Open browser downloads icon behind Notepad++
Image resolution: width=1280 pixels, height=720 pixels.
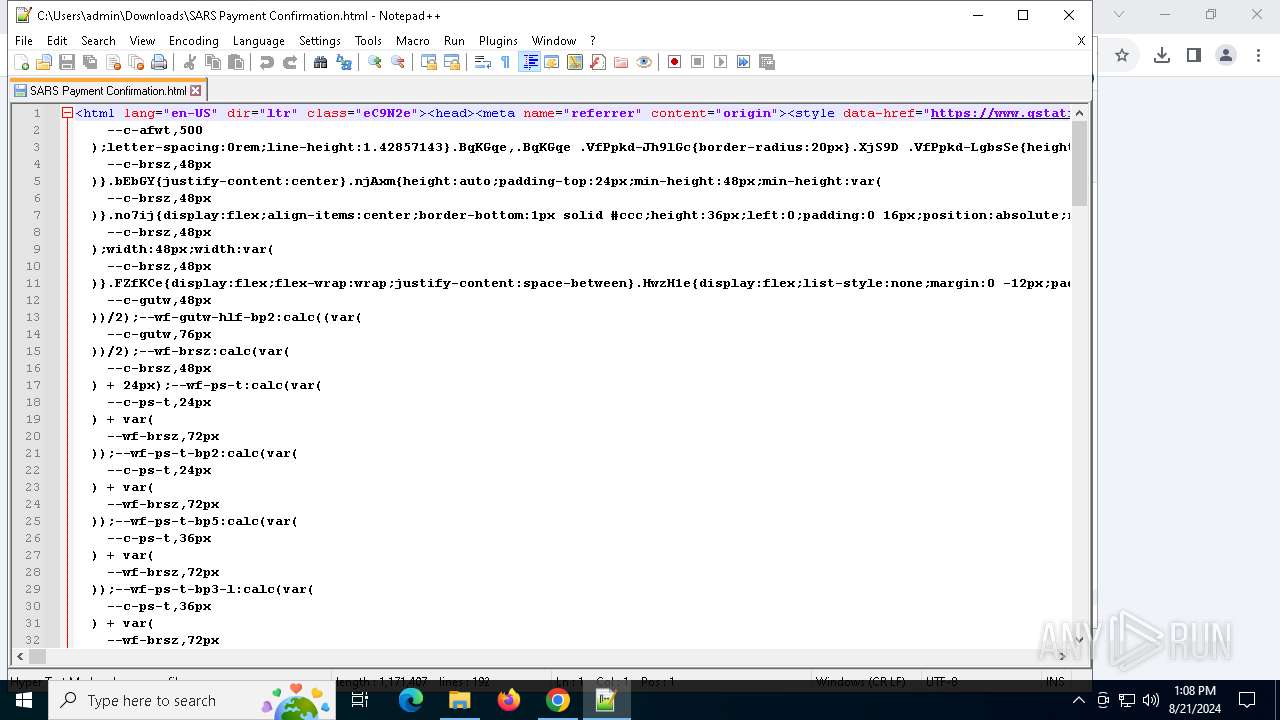point(1161,55)
